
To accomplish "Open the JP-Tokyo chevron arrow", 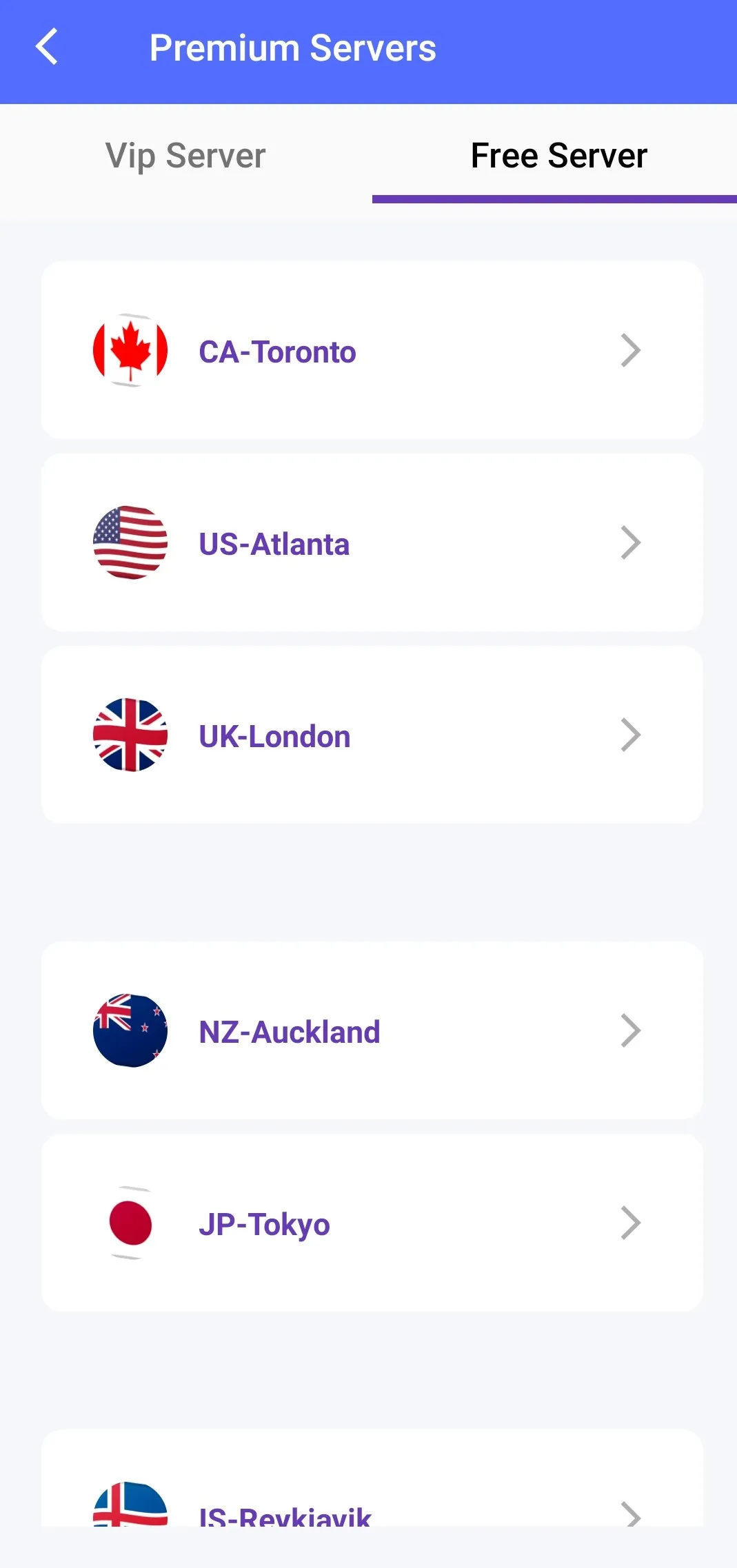I will pyautogui.click(x=631, y=1223).
